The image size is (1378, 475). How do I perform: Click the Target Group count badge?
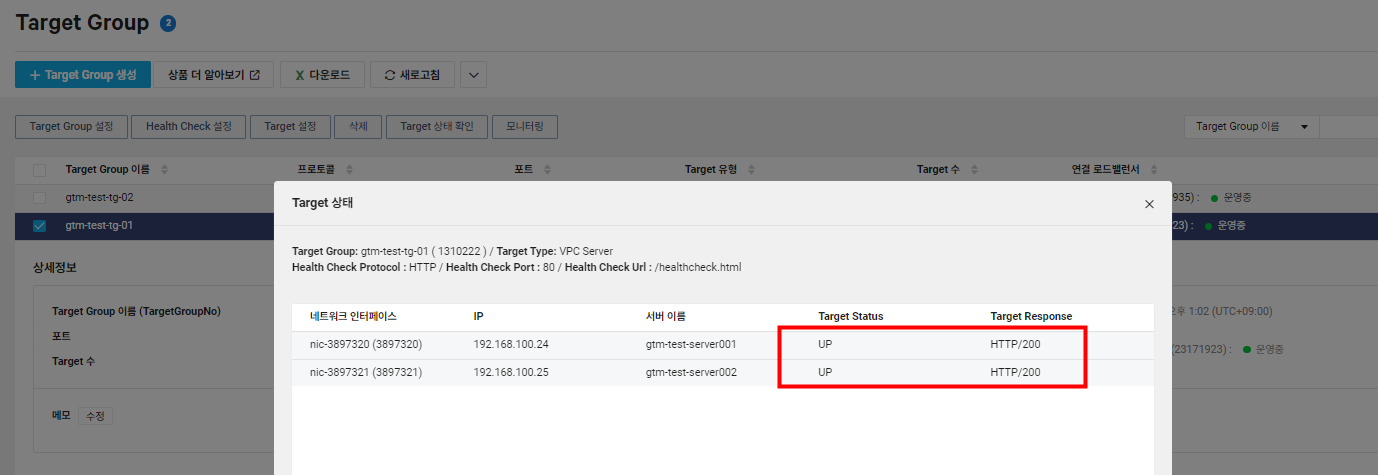coord(168,23)
